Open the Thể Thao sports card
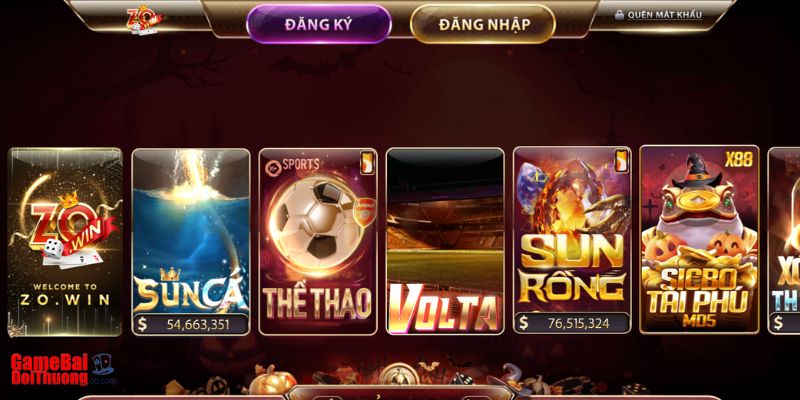Viewport: 800px width, 400px height. point(318,242)
